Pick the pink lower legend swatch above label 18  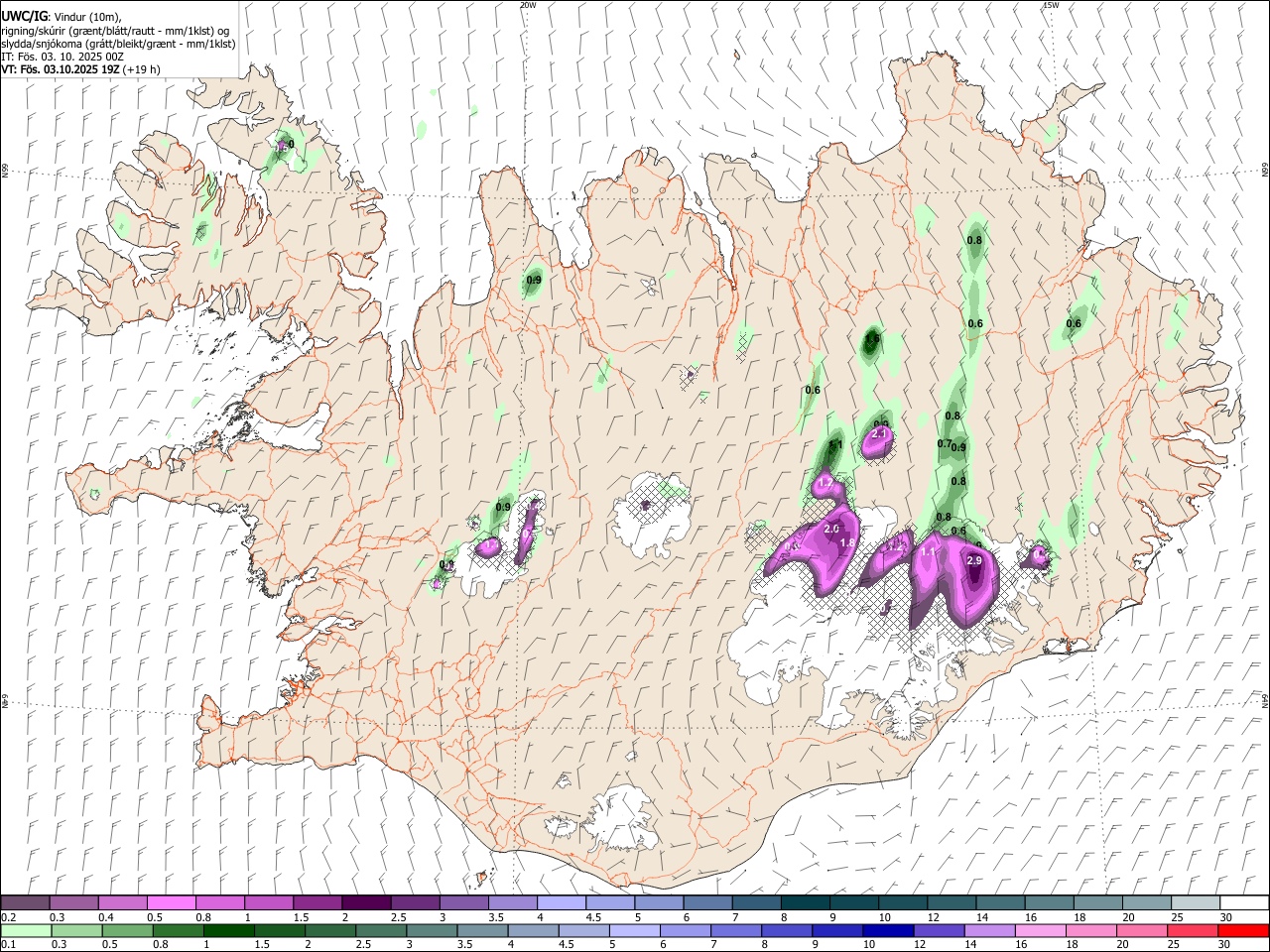pyautogui.click(x=1091, y=931)
